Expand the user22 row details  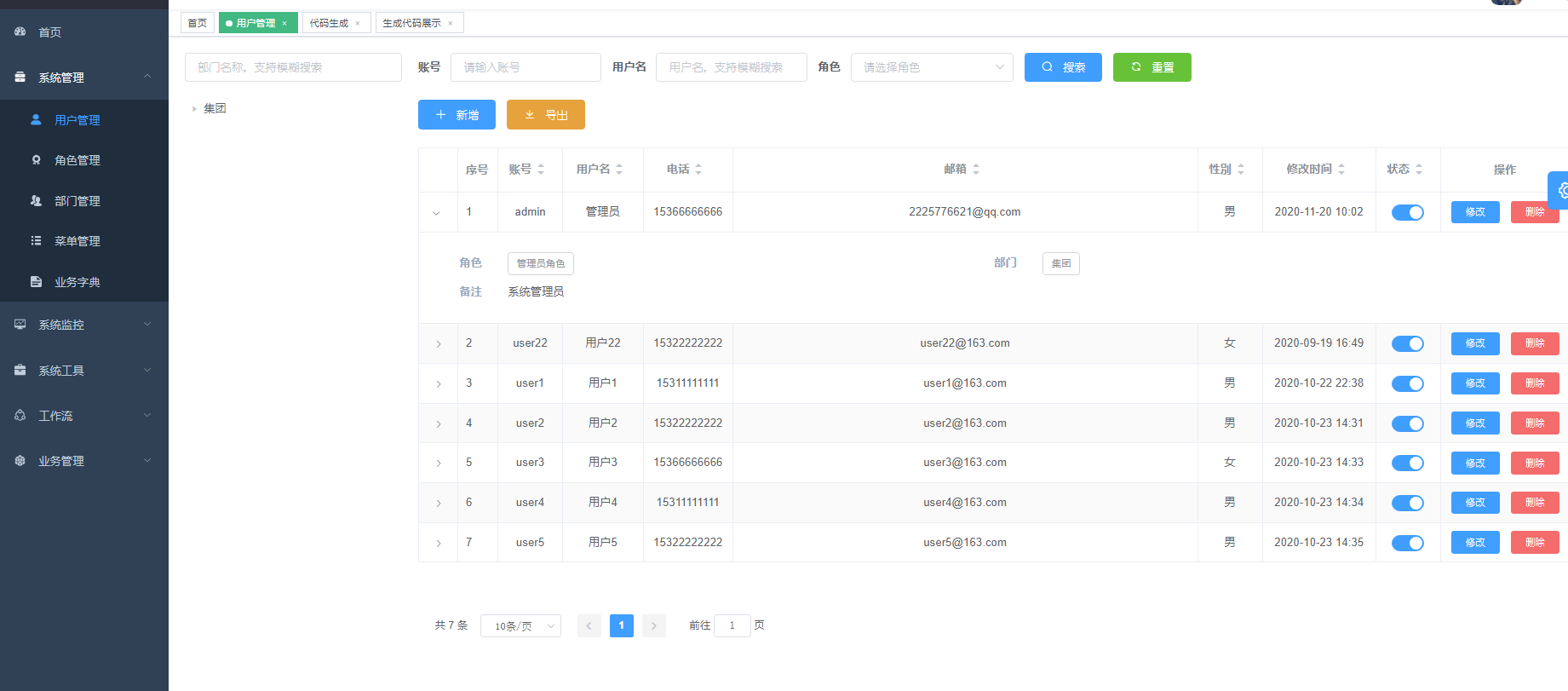(x=439, y=344)
